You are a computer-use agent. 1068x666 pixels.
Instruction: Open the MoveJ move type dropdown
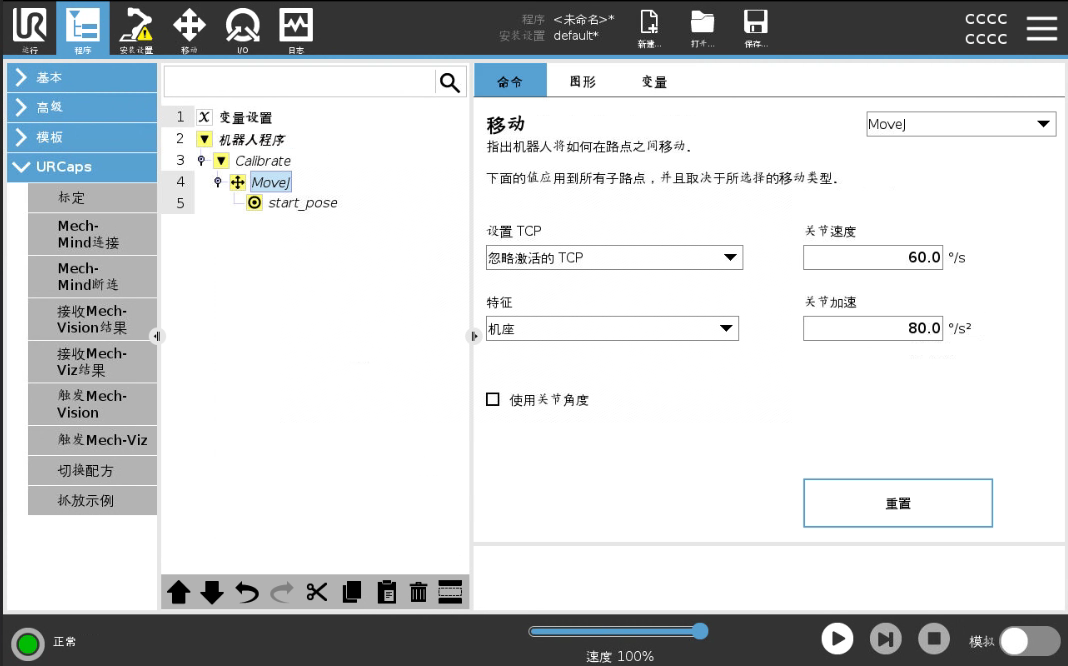[960, 124]
